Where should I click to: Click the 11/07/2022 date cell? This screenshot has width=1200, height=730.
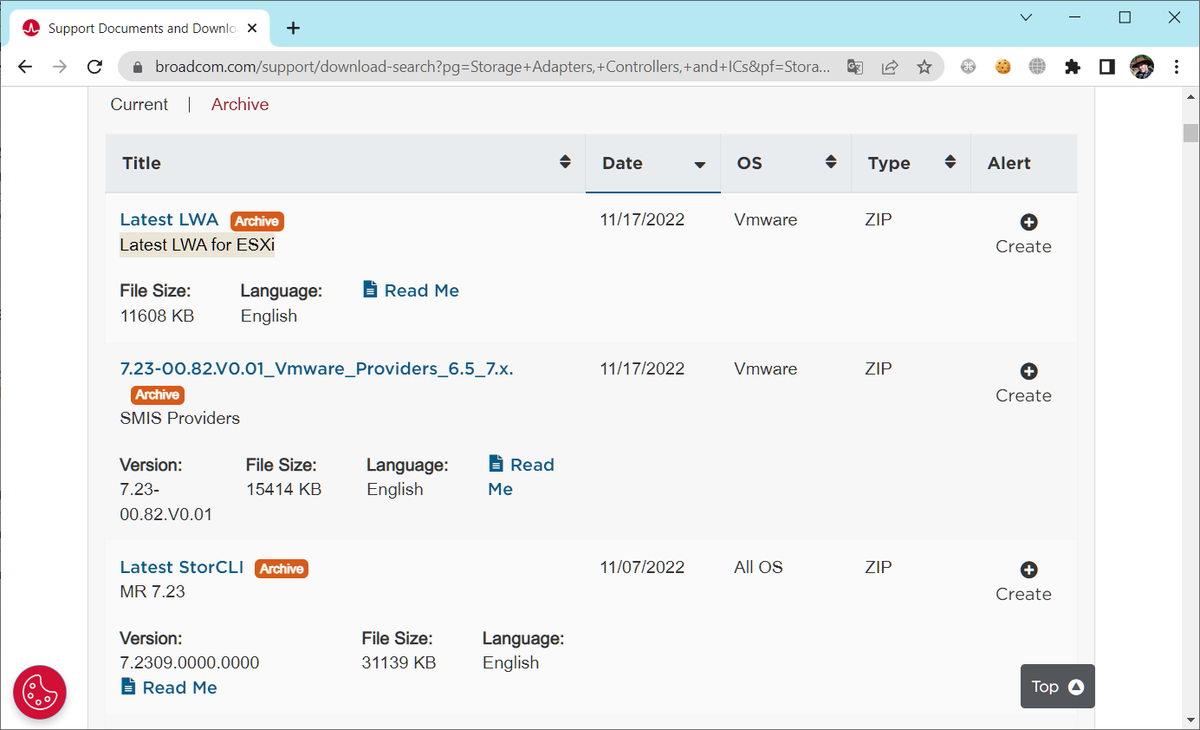(642, 567)
